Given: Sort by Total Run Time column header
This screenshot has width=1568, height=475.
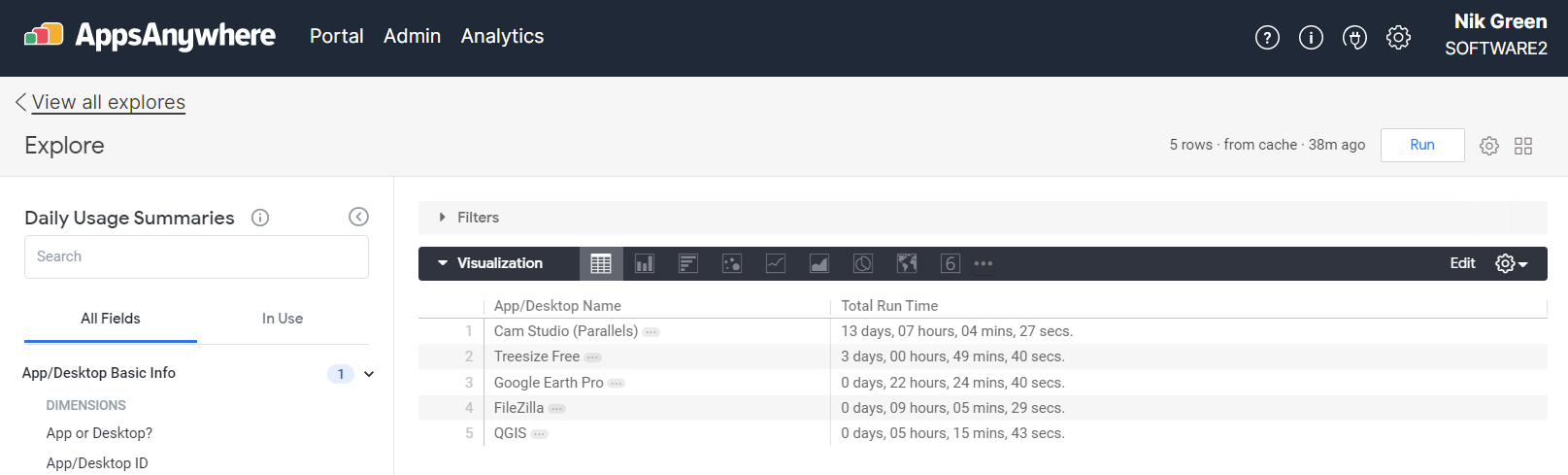Looking at the screenshot, I should pyautogui.click(x=889, y=306).
